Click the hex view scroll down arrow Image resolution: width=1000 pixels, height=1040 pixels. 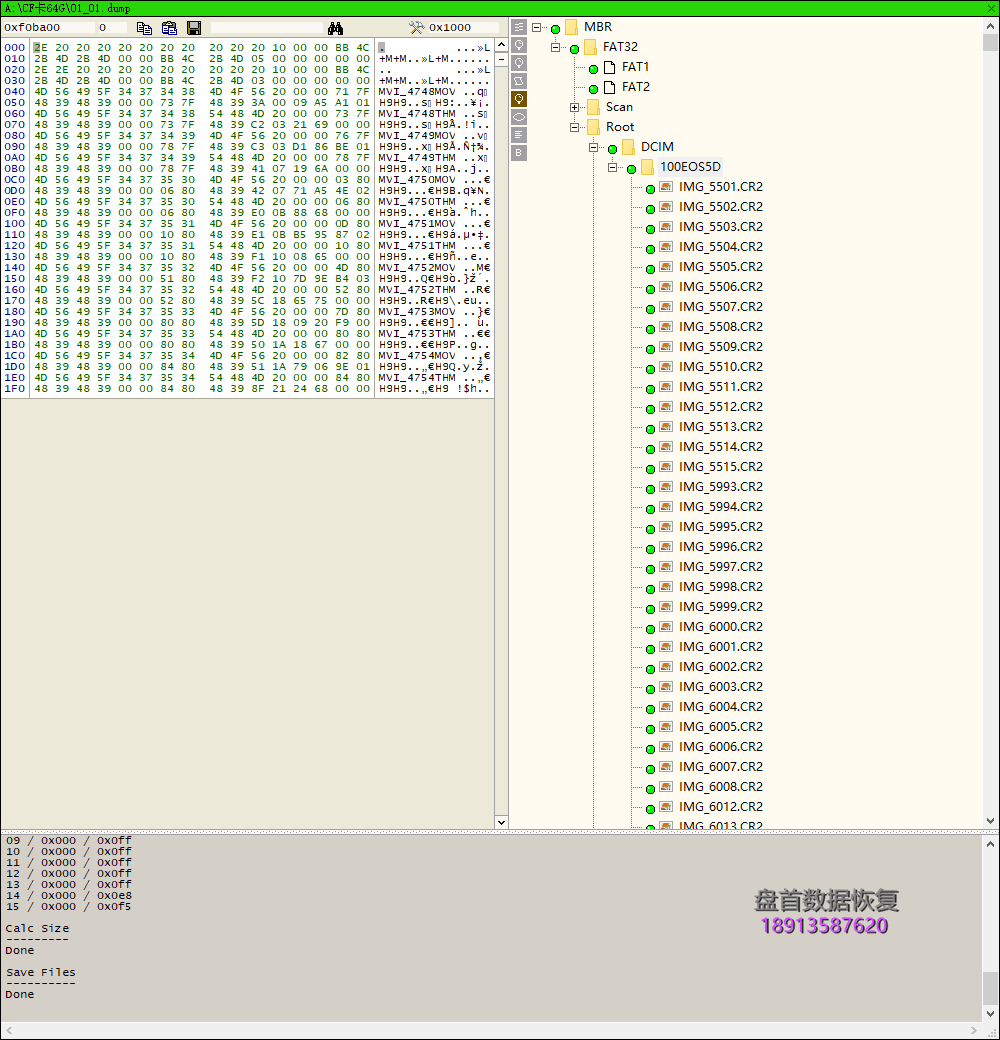click(x=501, y=822)
